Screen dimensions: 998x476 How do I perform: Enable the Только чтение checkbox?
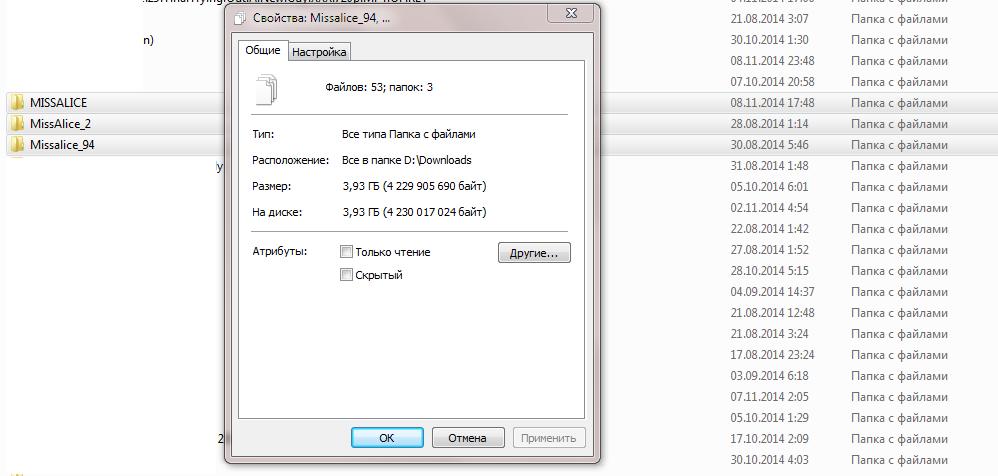[346, 252]
